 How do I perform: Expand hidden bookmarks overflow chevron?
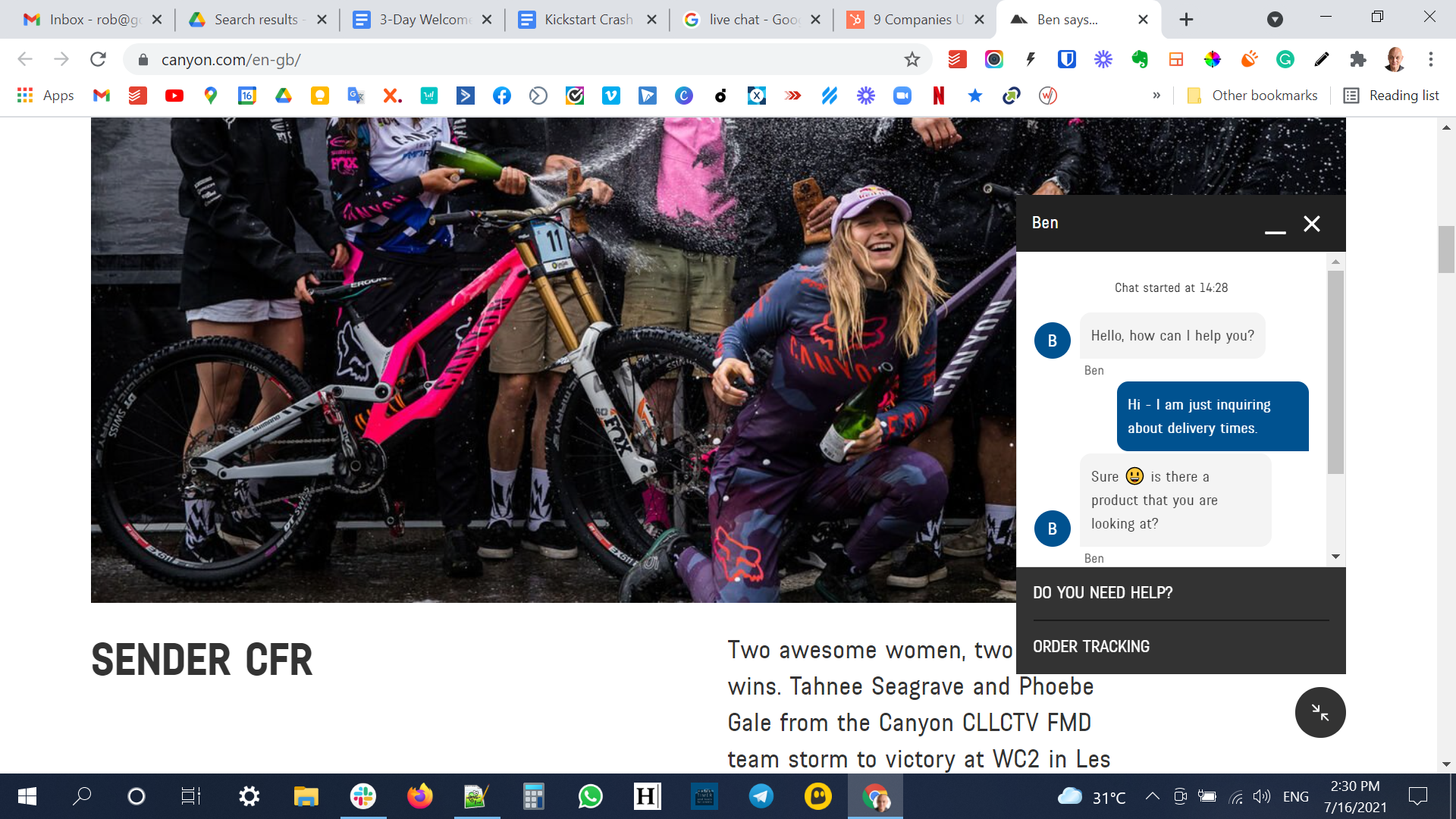pos(1156,96)
